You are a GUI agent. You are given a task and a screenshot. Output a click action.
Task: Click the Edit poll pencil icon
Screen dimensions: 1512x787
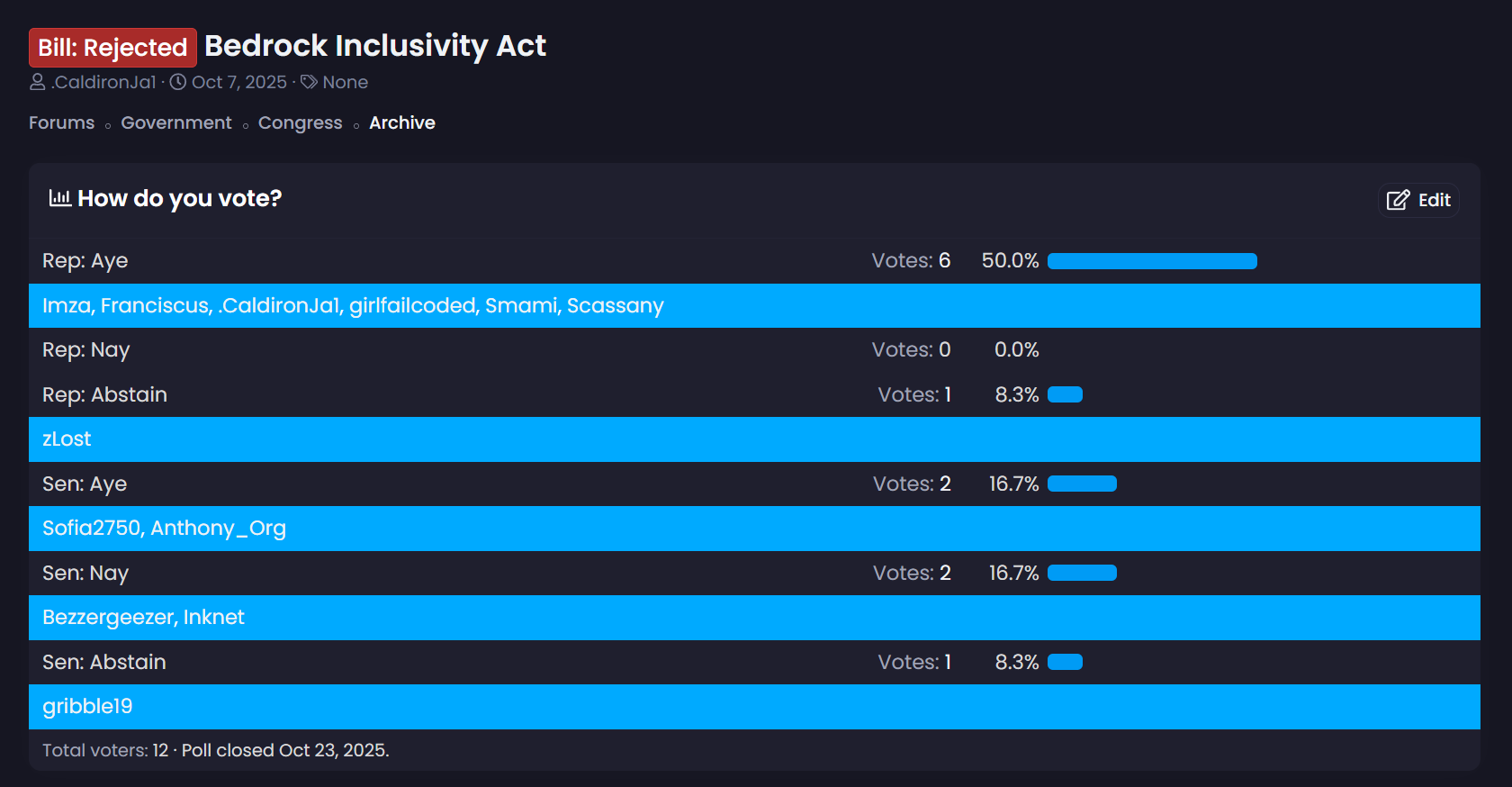(x=1398, y=200)
